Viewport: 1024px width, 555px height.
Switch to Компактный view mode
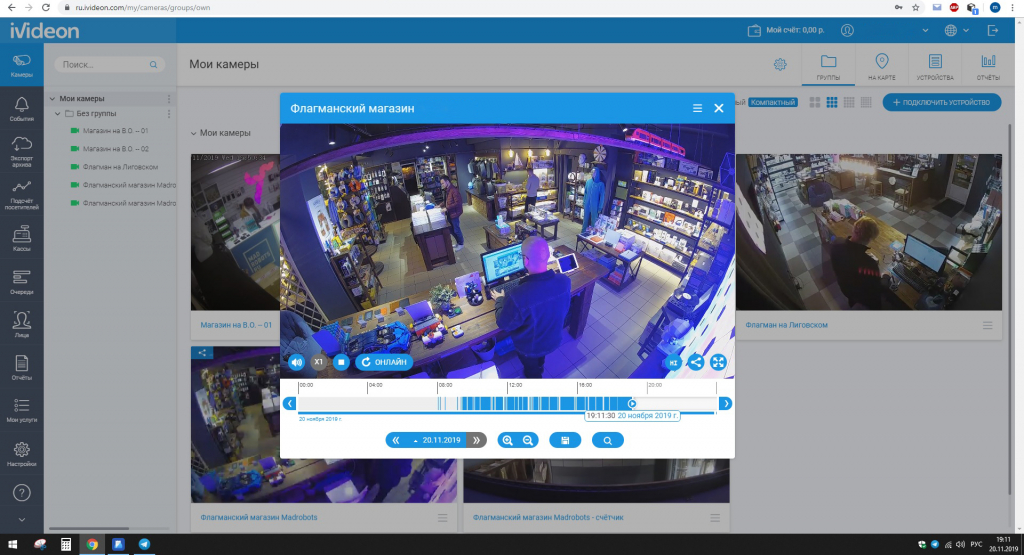click(773, 102)
